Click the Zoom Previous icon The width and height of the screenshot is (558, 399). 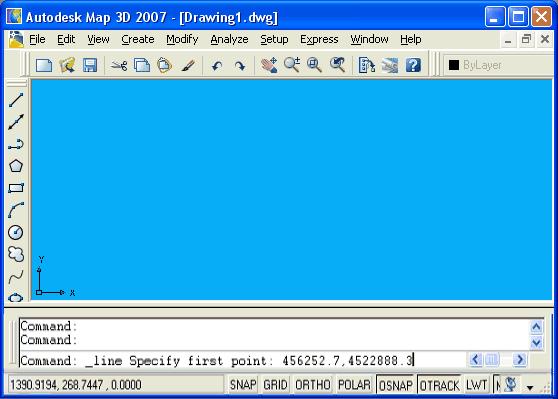pos(337,65)
